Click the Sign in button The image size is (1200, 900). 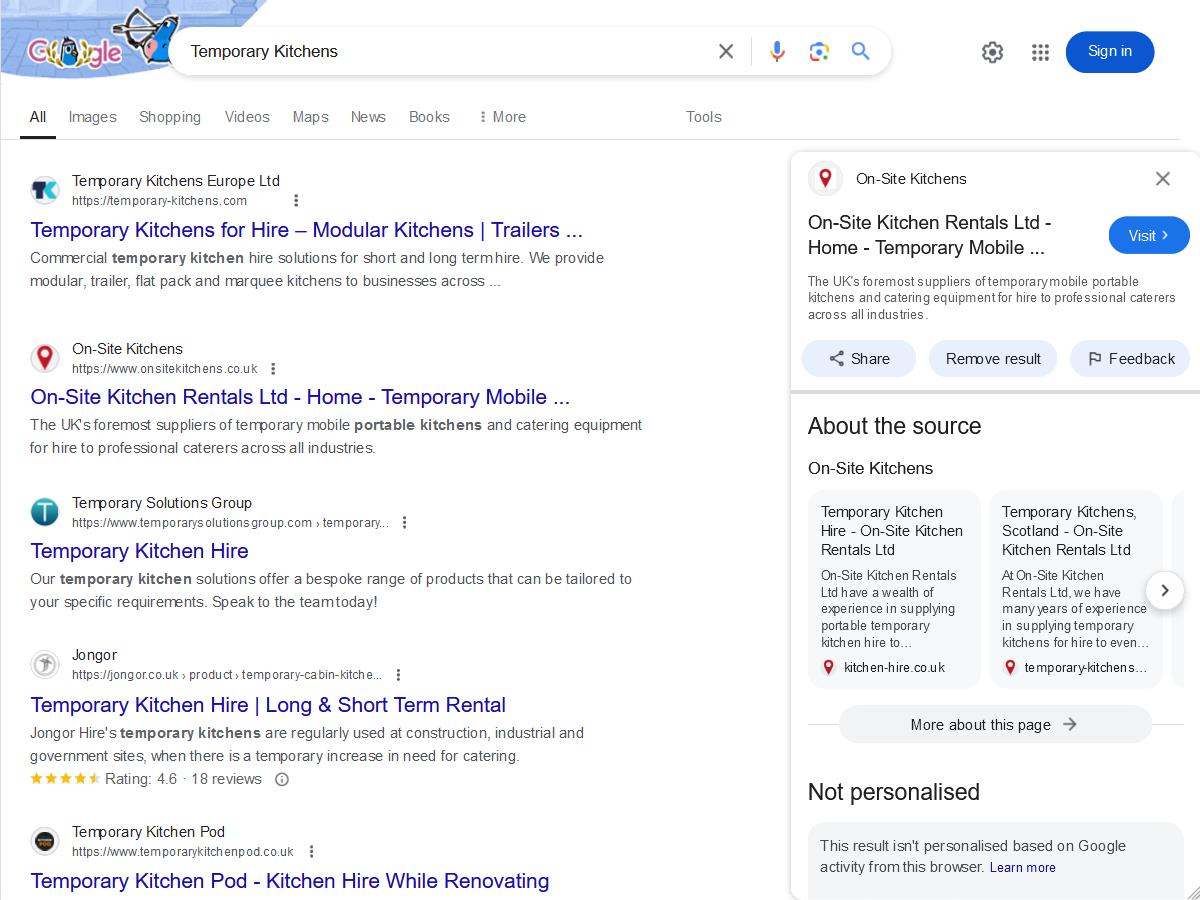[x=1110, y=52]
